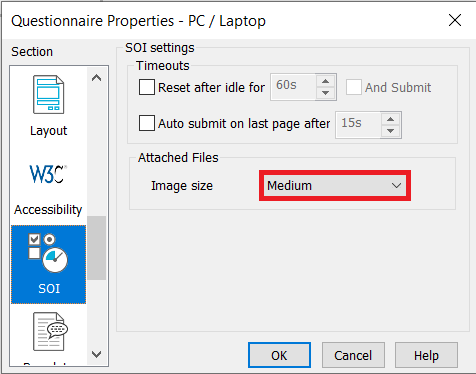The height and width of the screenshot is (374, 476).
Task: Increase the 60s idle timeout value
Action: point(325,81)
